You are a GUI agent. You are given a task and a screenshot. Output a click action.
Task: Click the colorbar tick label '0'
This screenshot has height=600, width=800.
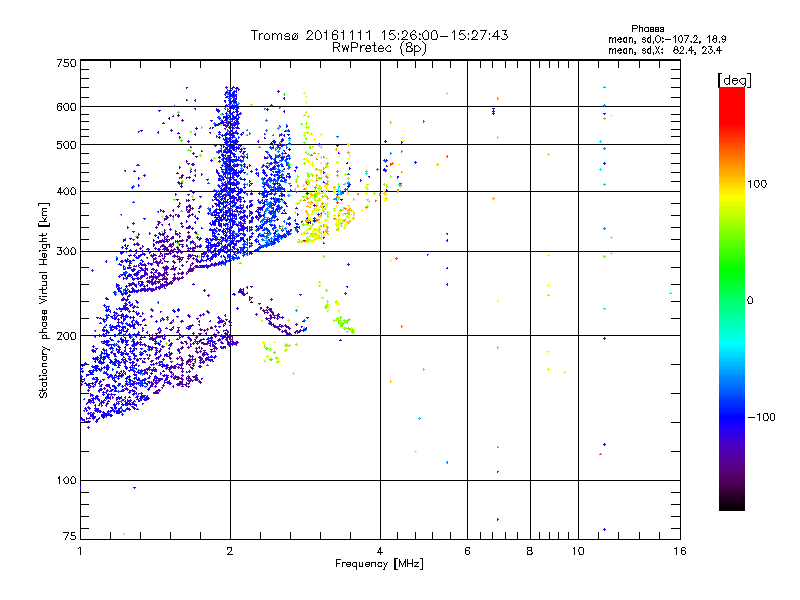pyautogui.click(x=750, y=300)
